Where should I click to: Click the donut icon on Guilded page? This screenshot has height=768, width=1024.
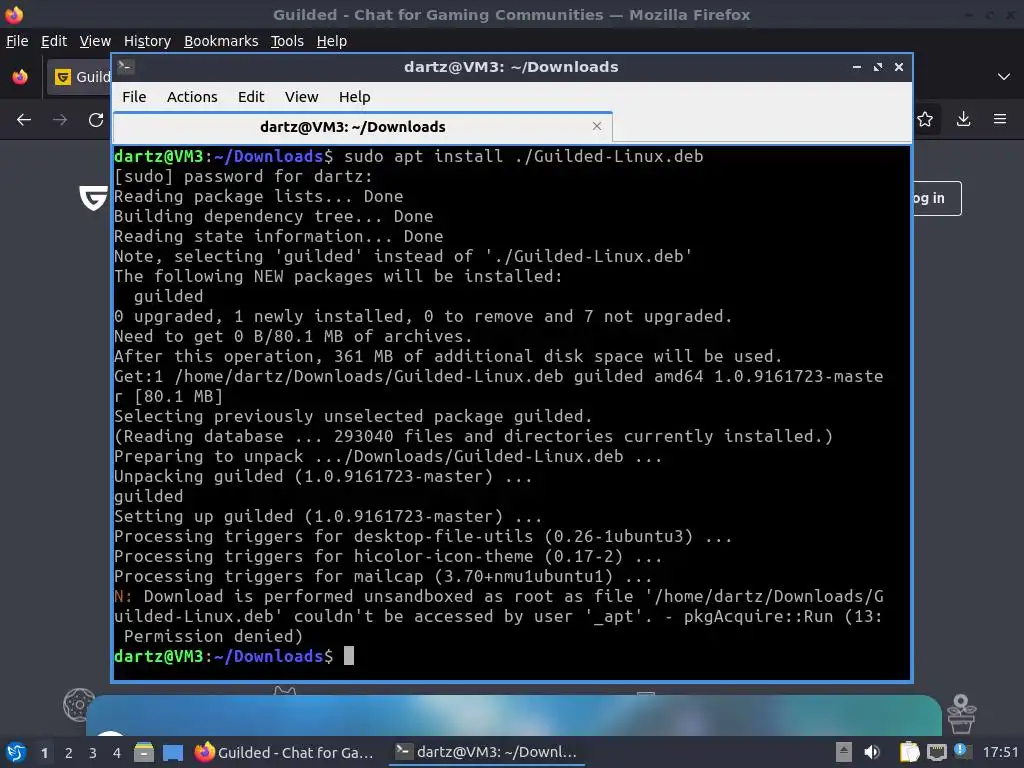(78, 705)
